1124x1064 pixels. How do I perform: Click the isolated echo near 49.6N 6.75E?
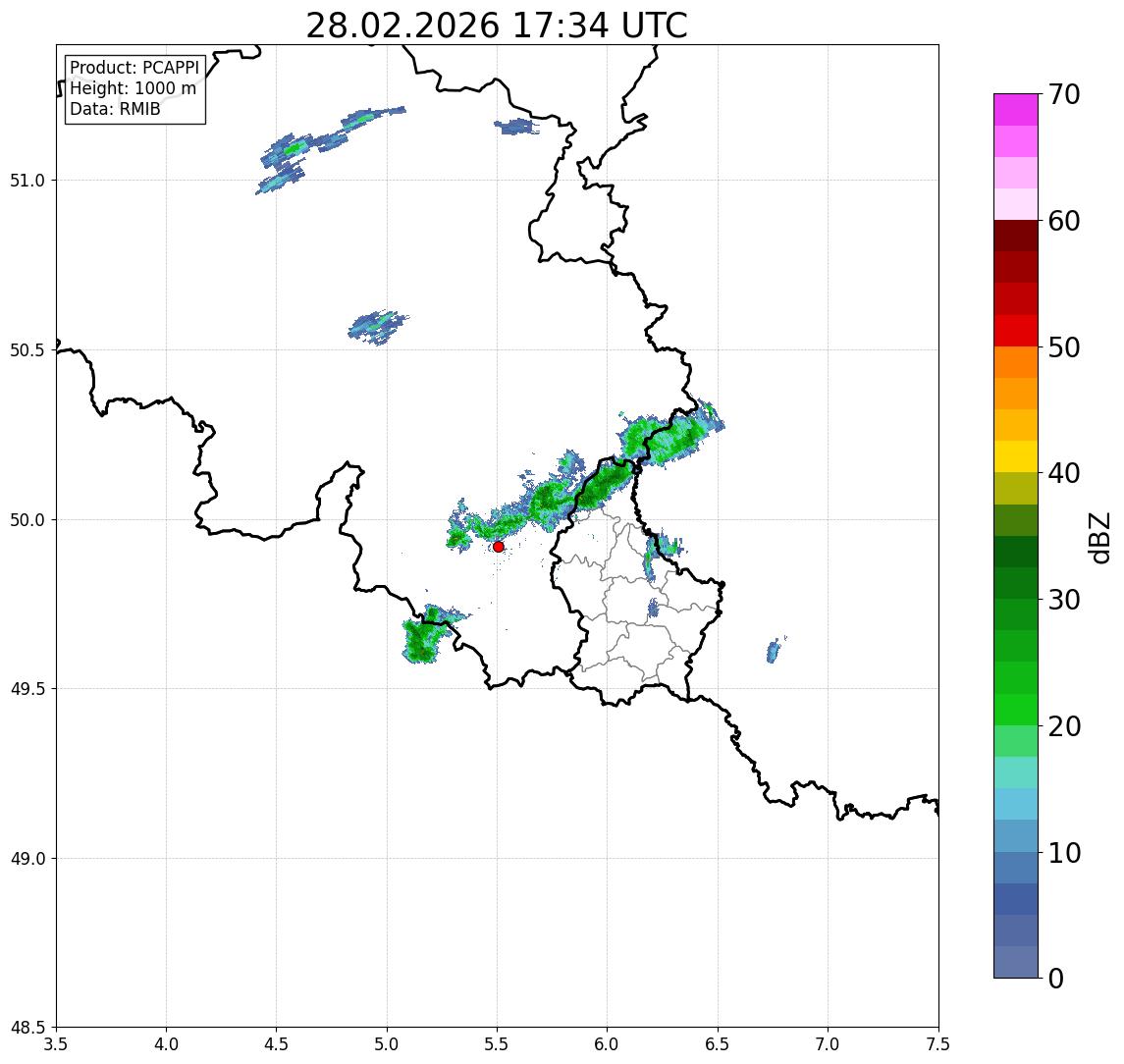(x=775, y=651)
